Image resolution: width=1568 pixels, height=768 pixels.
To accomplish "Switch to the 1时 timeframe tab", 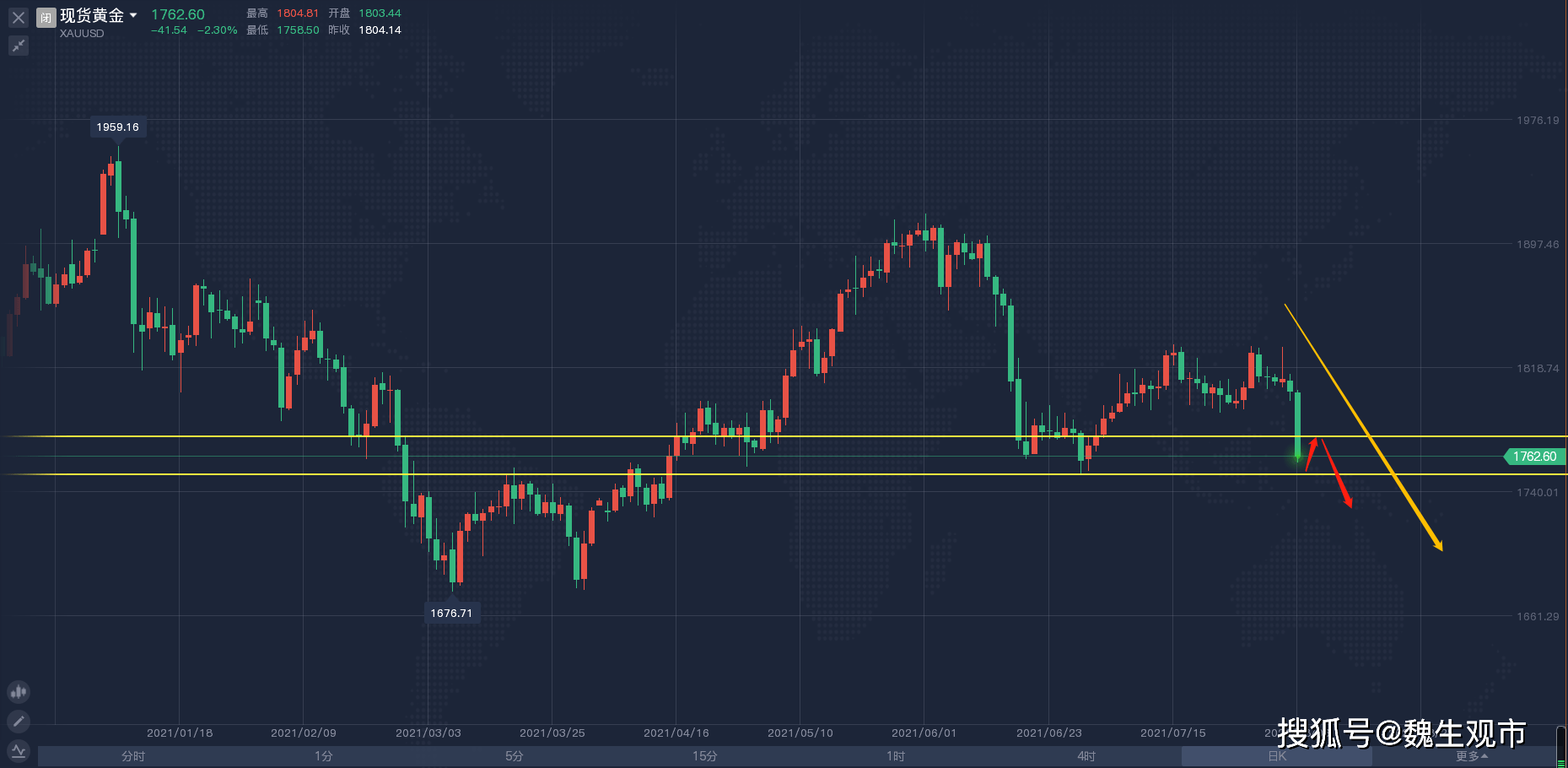I will (x=896, y=756).
